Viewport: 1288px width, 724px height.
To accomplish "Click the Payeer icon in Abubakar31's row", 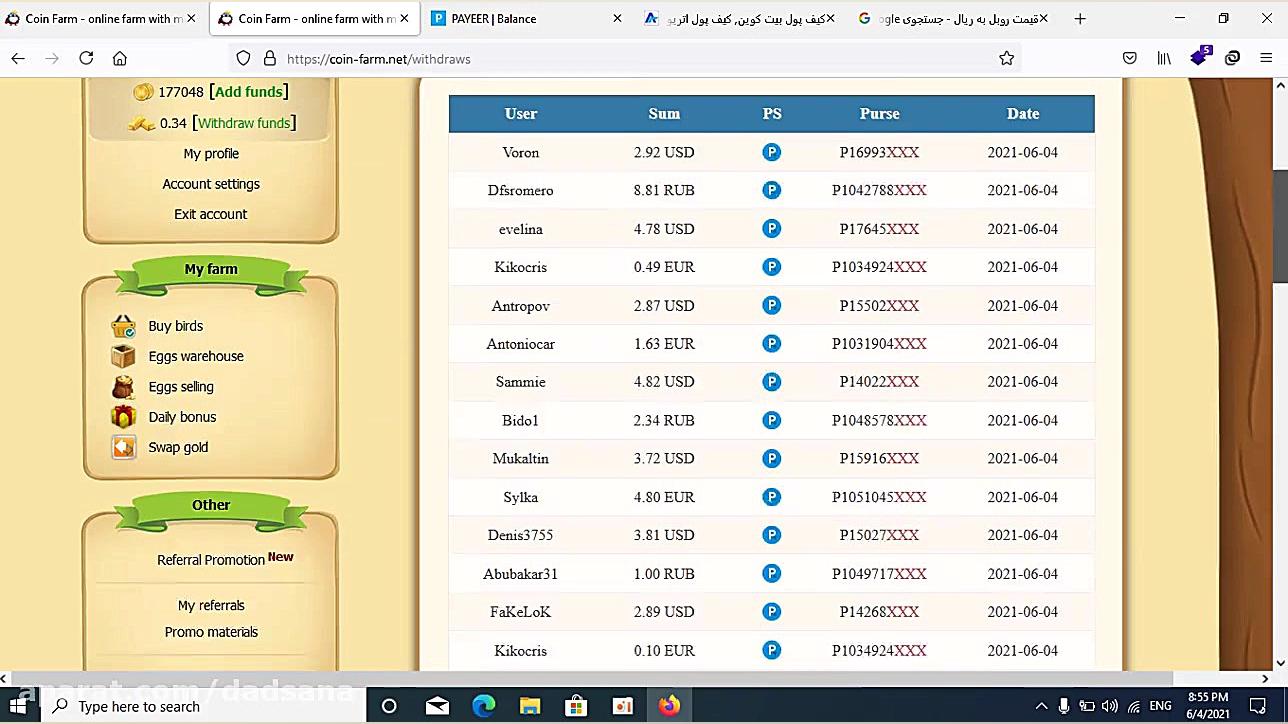I will [x=771, y=573].
